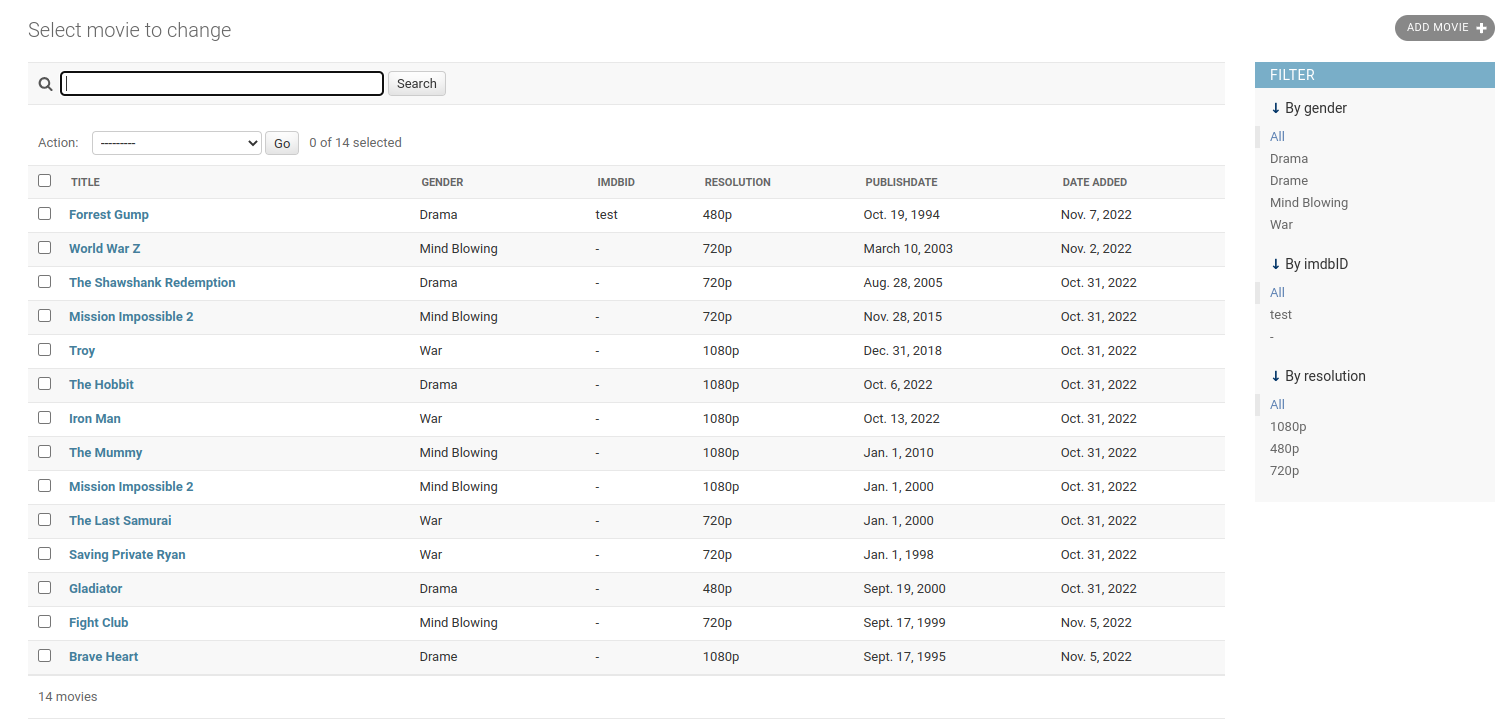Sort by the Publishdate column header
This screenshot has height=719, width=1501.
pos(901,182)
